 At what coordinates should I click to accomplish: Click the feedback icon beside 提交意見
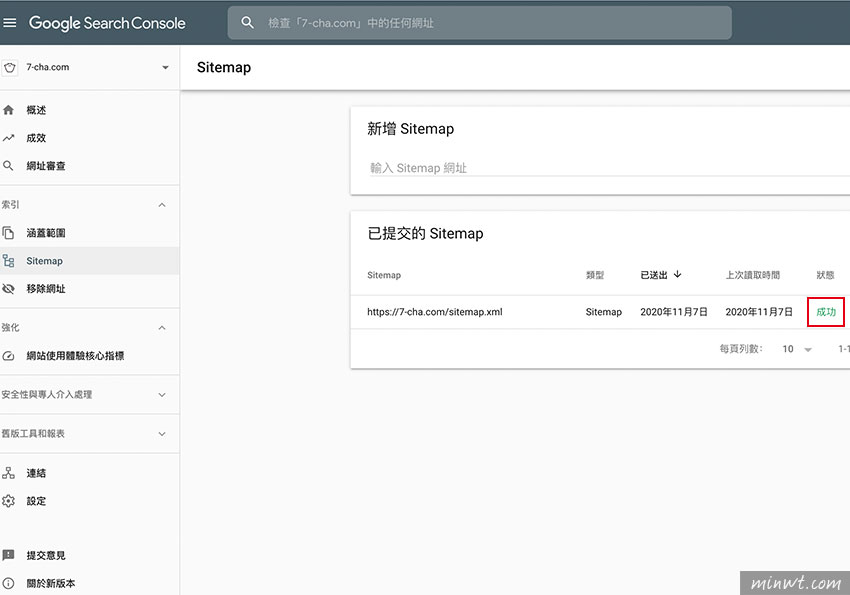[8, 555]
